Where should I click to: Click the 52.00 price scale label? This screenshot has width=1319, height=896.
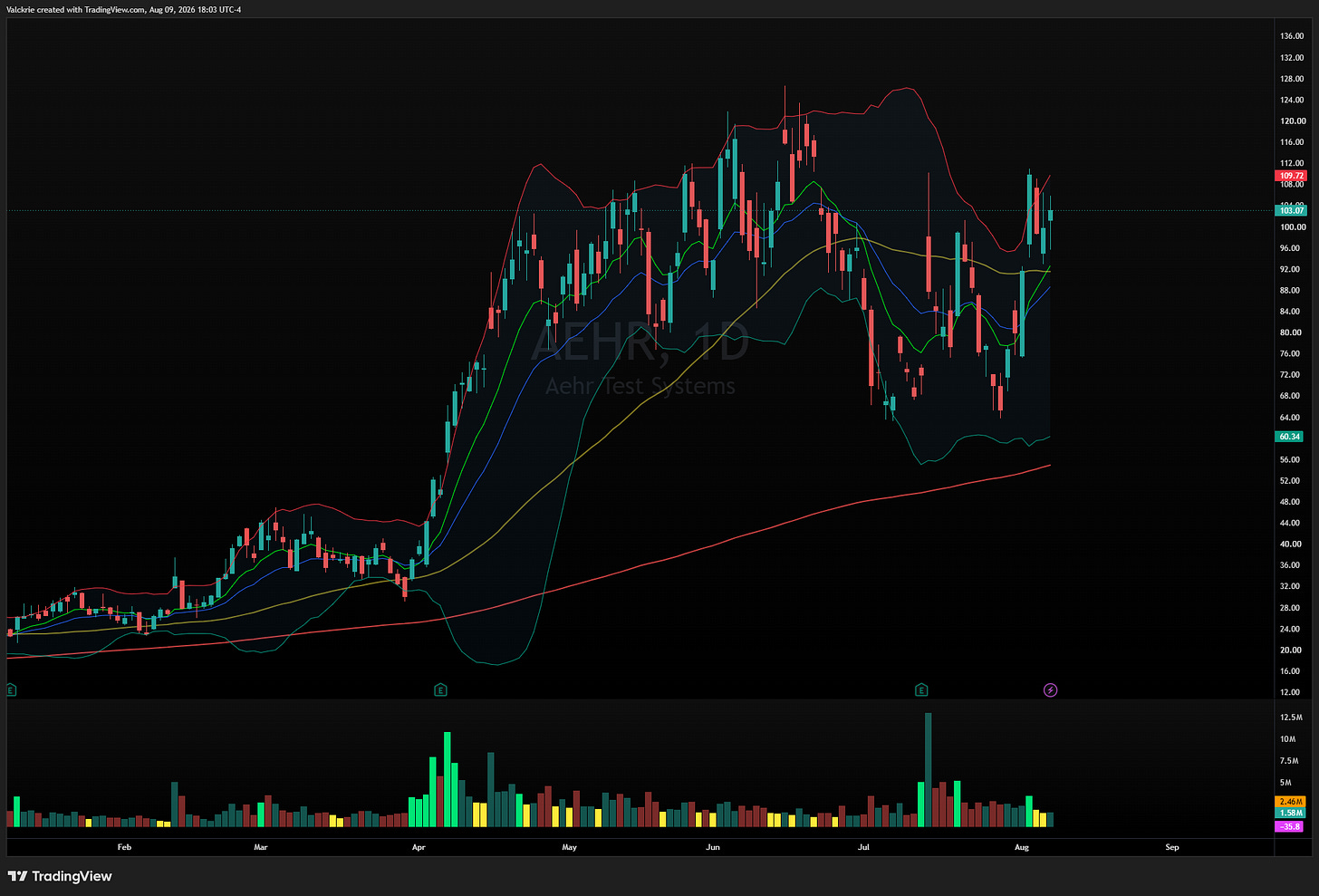(x=1290, y=481)
